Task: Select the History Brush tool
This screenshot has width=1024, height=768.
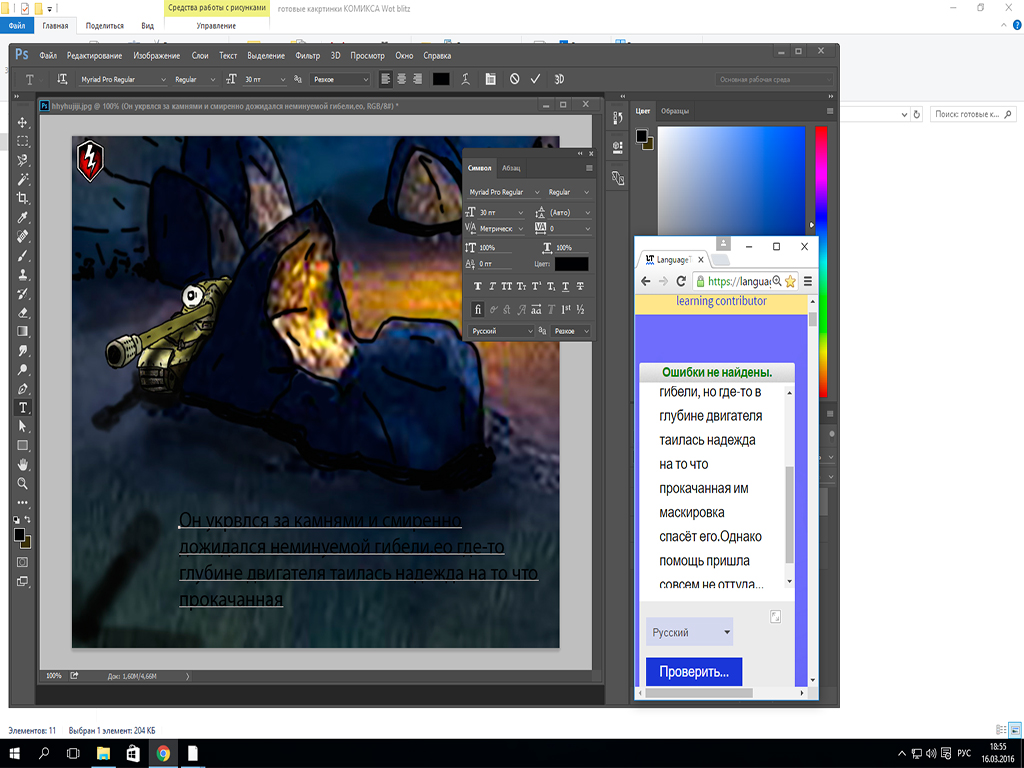Action: pyautogui.click(x=22, y=294)
